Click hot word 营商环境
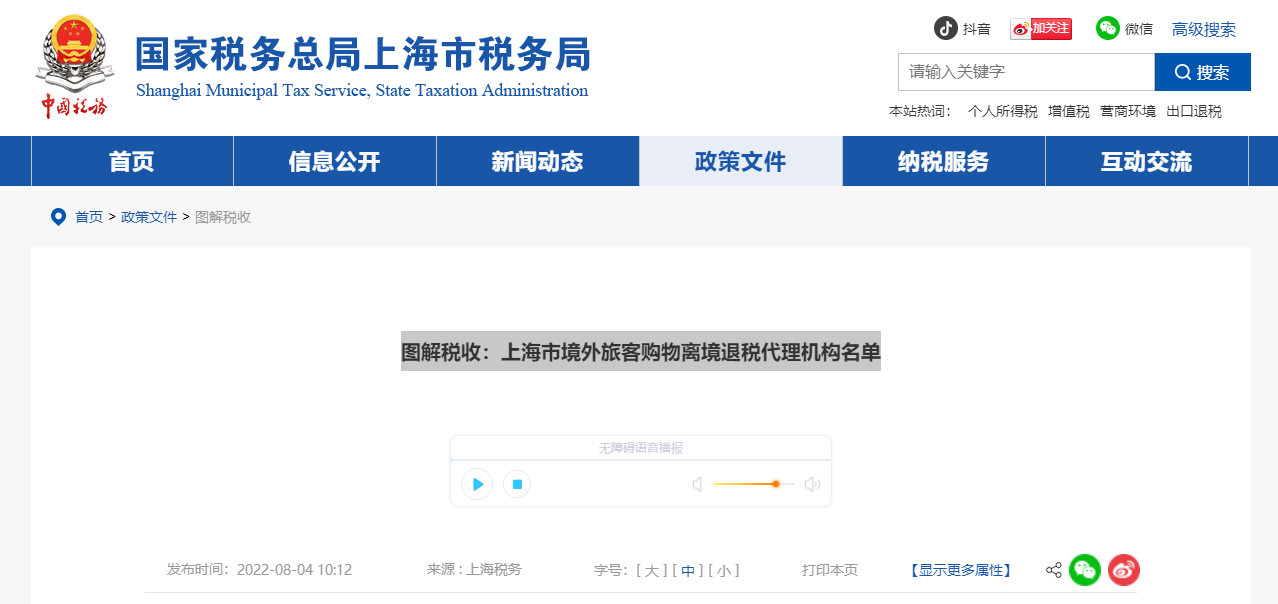The height and width of the screenshot is (604, 1278). [1128, 111]
